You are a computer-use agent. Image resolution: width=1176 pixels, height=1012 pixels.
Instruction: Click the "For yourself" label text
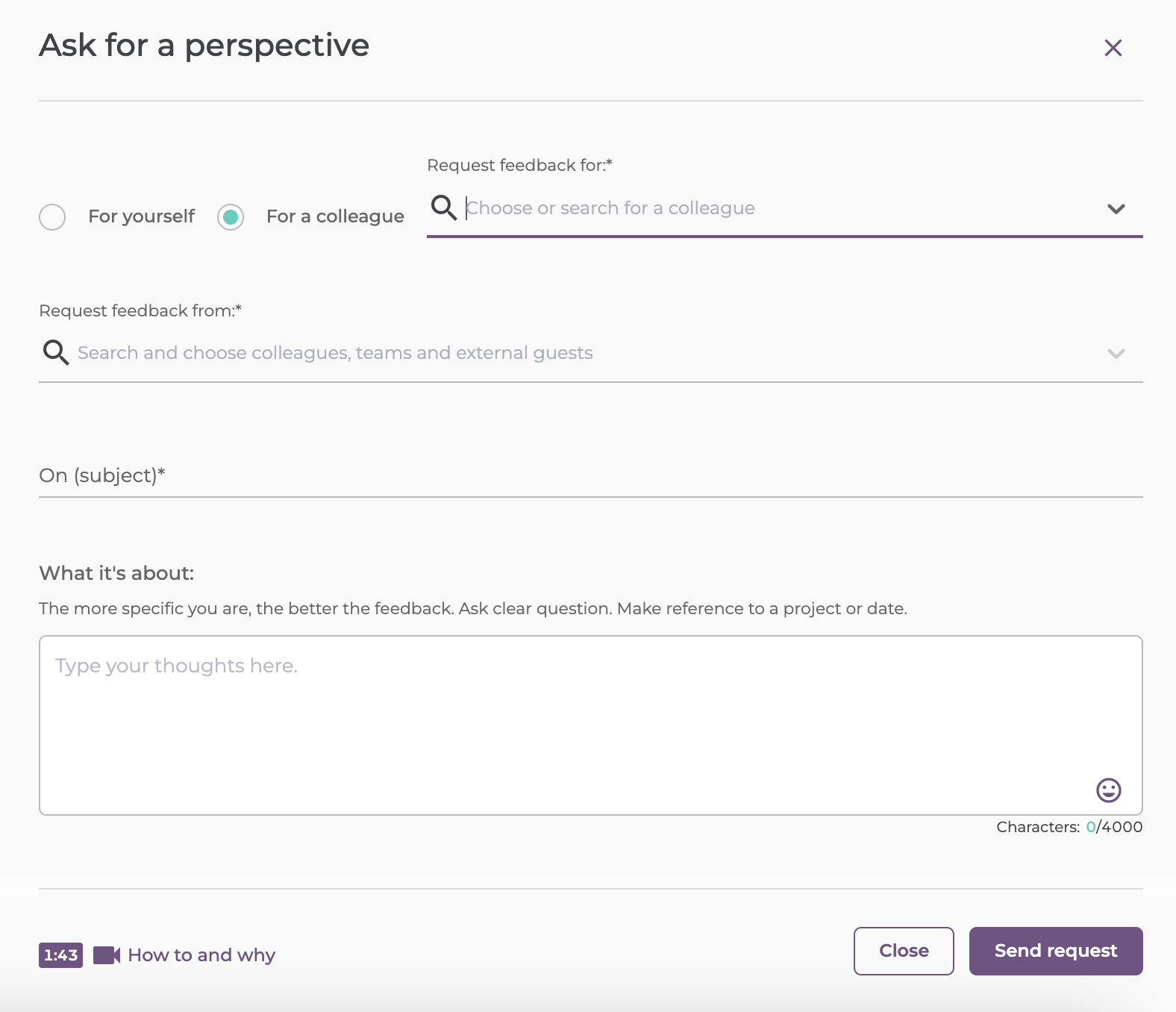(x=141, y=216)
